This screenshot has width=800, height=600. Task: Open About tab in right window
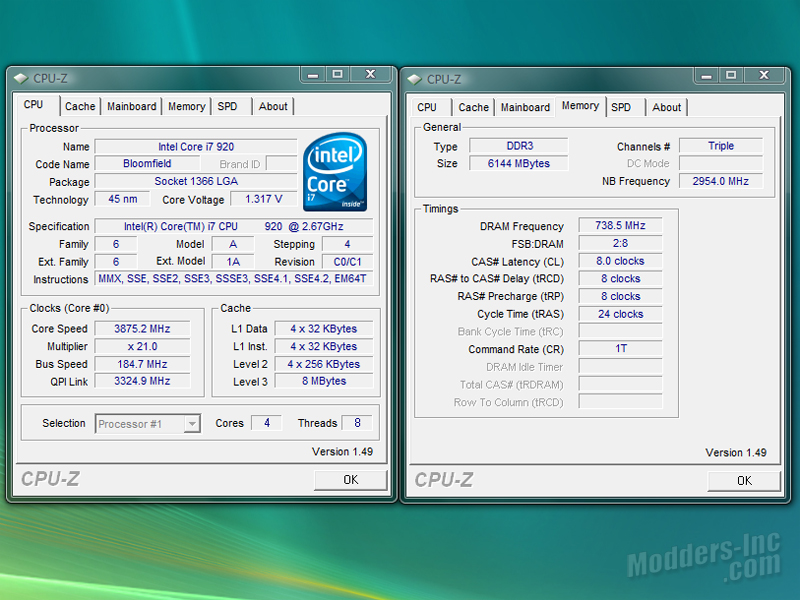coord(667,107)
